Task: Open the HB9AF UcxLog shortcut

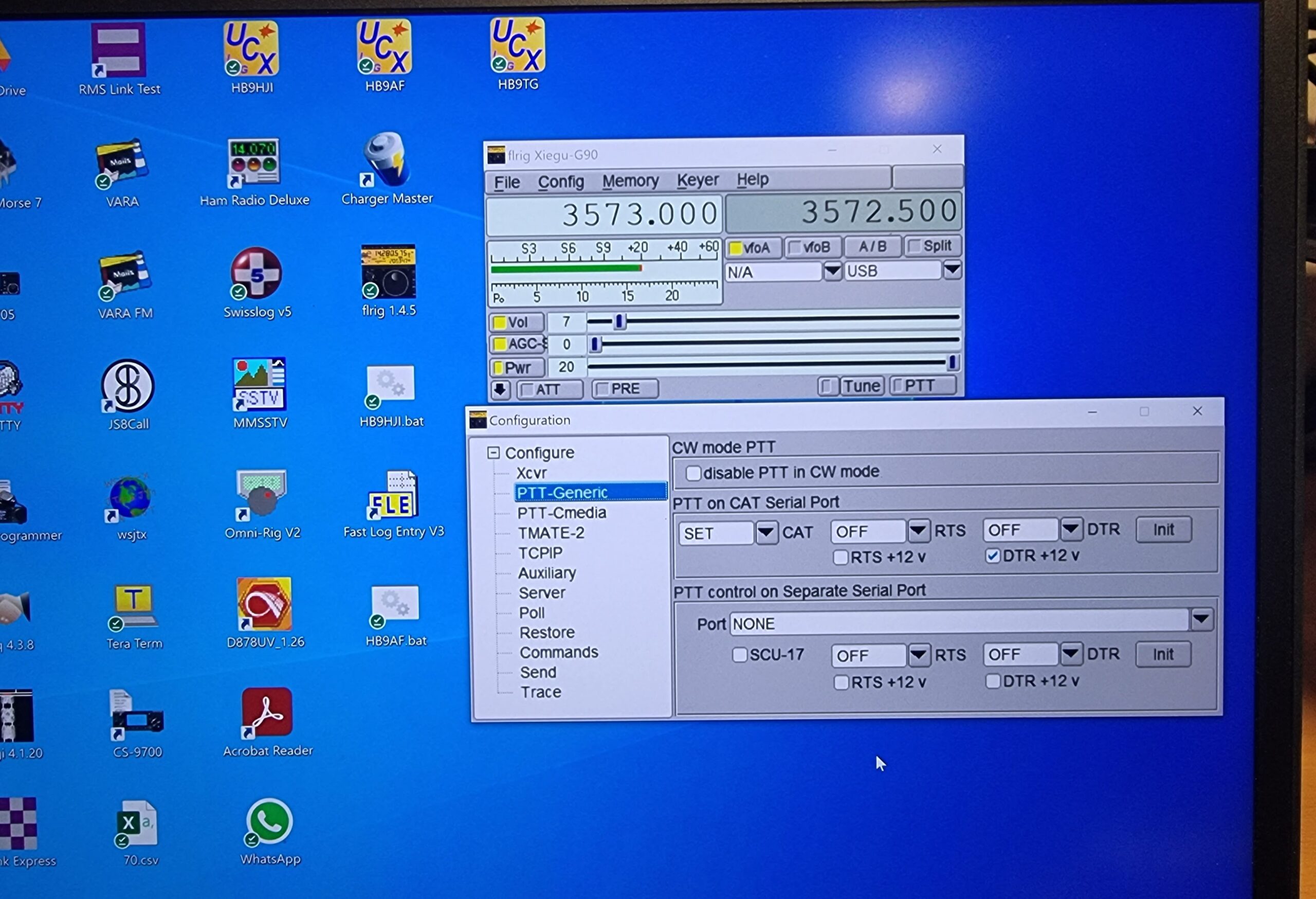Action: [384, 47]
